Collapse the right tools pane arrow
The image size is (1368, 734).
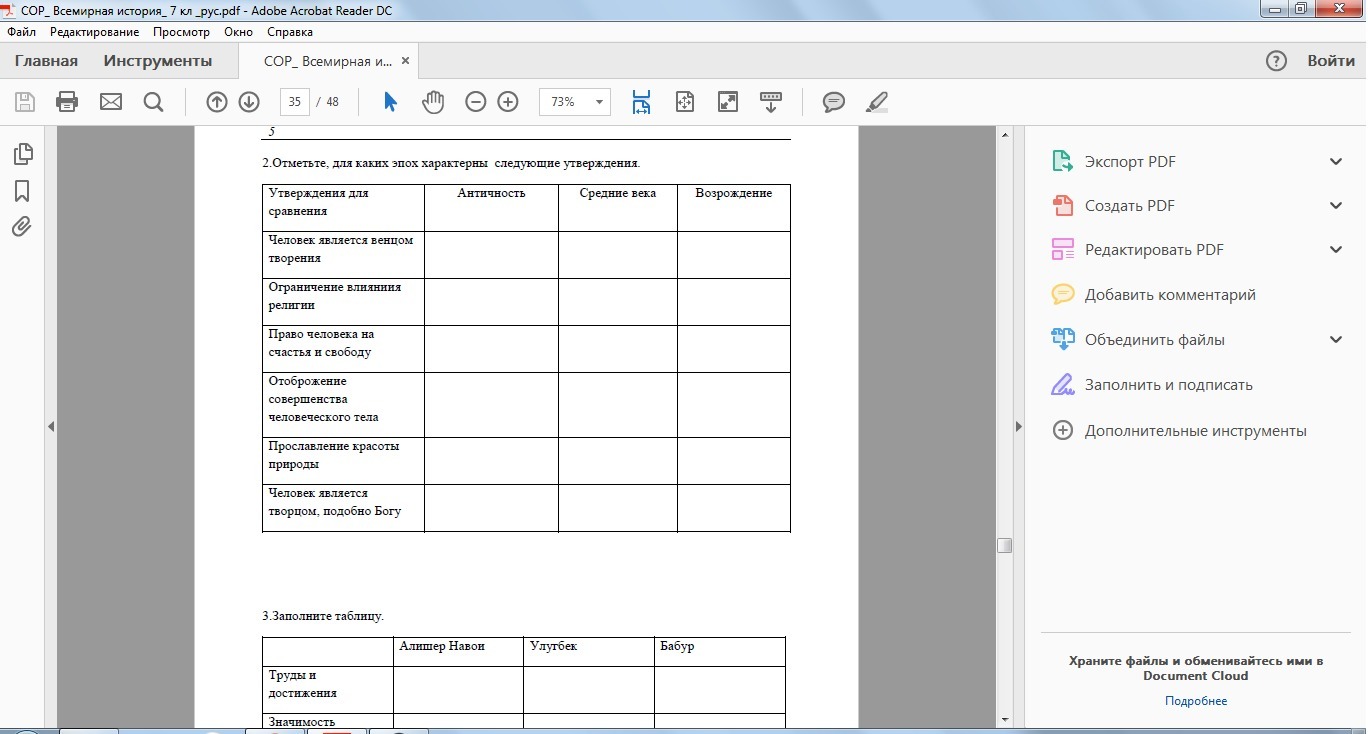[1019, 427]
